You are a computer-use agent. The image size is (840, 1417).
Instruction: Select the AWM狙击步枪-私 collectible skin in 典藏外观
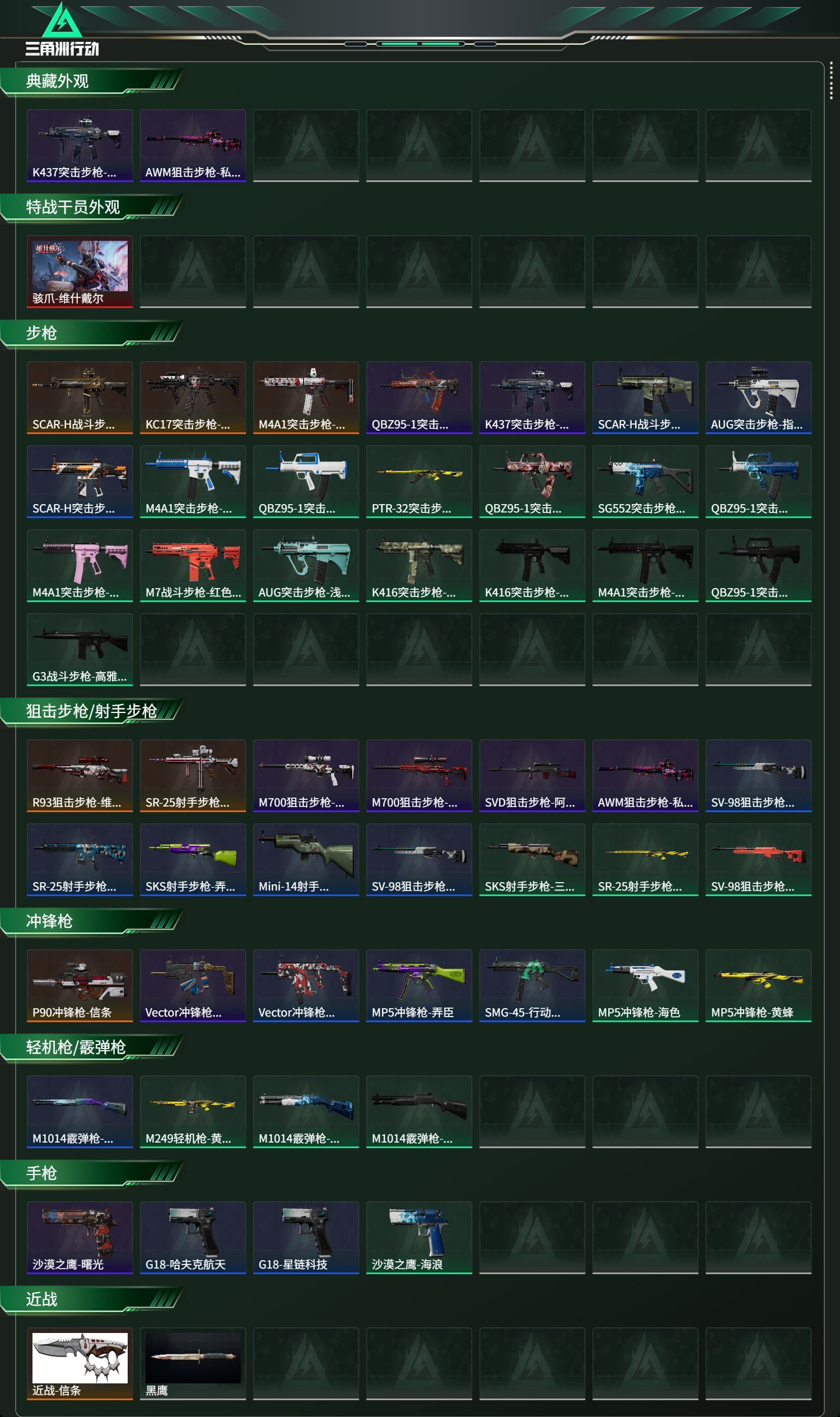tap(193, 146)
